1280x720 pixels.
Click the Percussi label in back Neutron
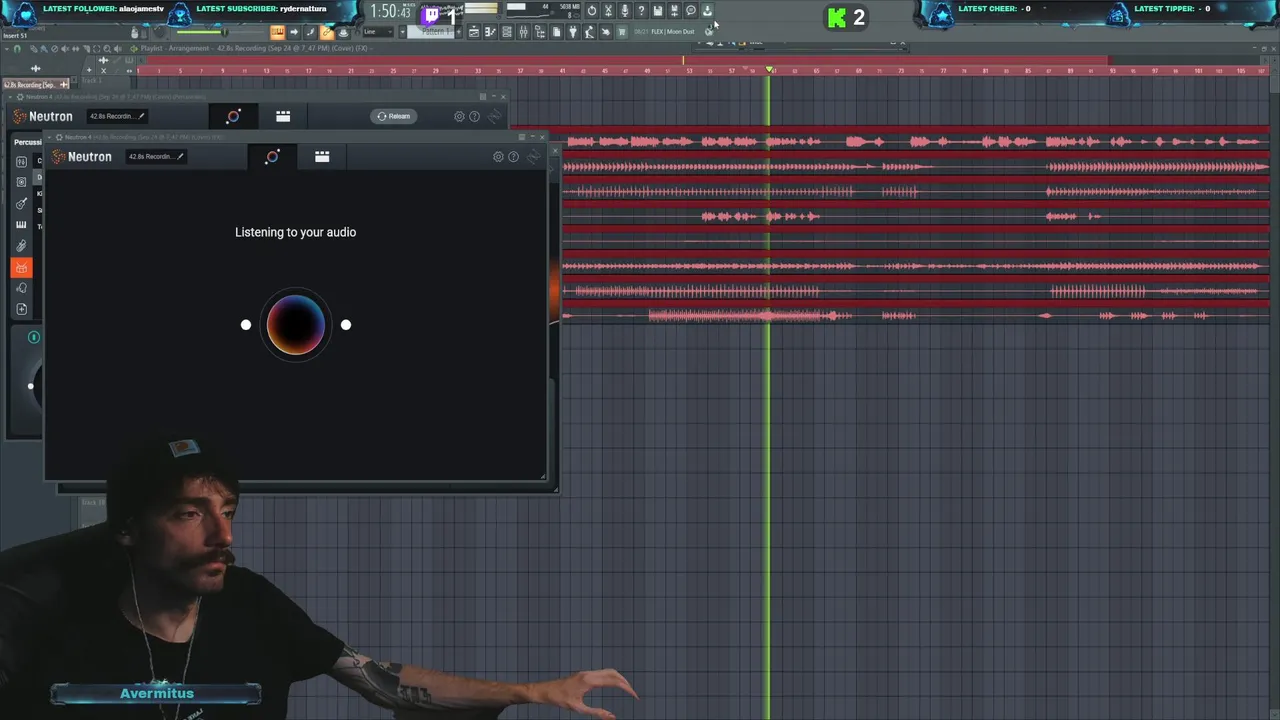(28, 142)
